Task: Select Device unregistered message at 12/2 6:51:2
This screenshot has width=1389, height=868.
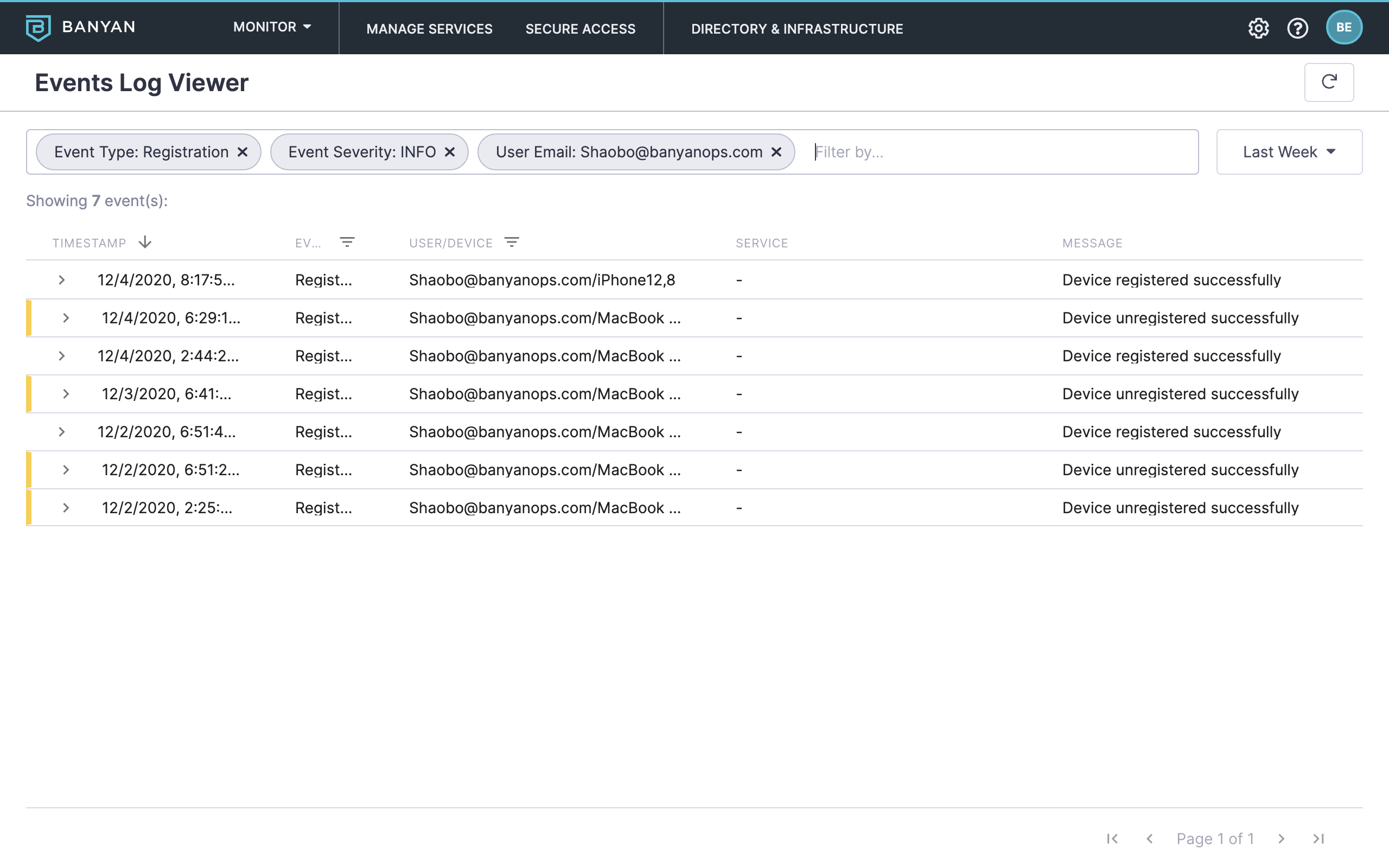Action: tap(1180, 470)
